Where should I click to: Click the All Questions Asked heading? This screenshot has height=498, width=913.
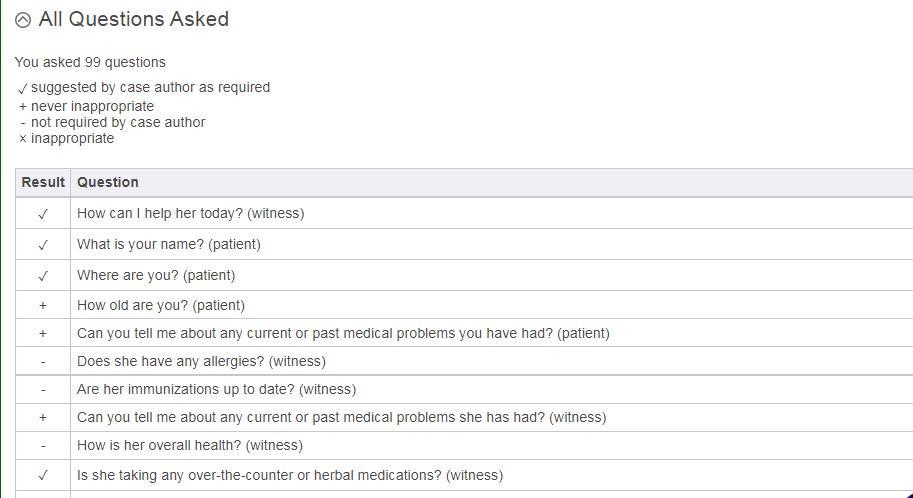point(133,19)
